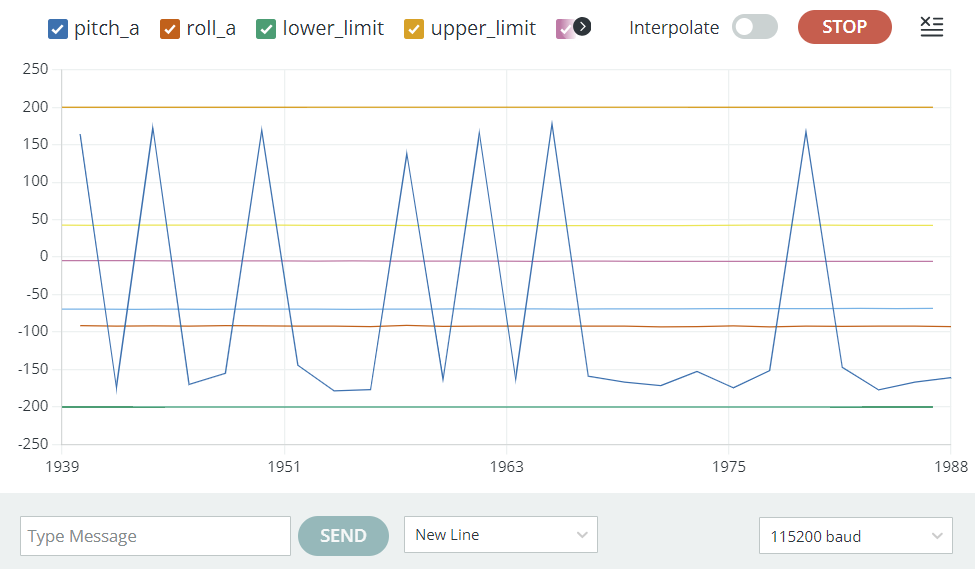Hide the lower_limit series

coord(266,29)
